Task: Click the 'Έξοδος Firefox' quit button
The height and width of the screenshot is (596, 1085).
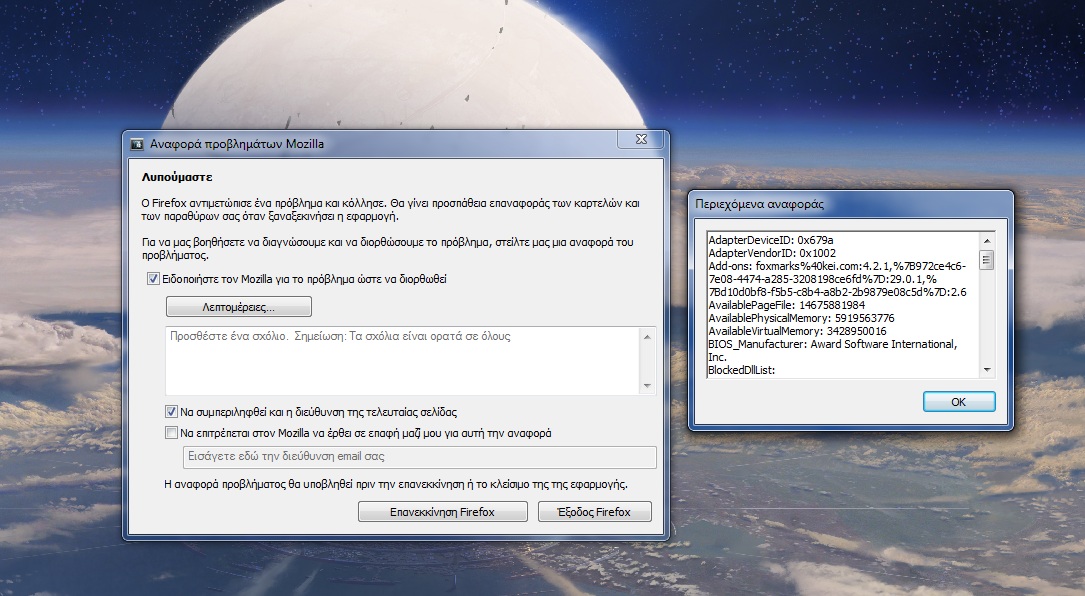Action: (x=594, y=512)
